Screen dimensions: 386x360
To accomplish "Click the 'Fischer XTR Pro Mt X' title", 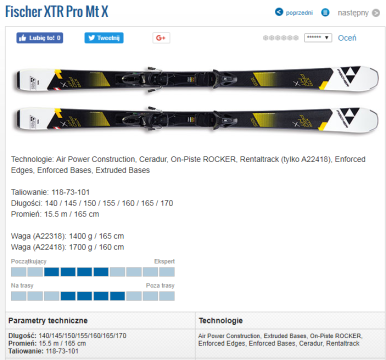I will pos(57,11).
